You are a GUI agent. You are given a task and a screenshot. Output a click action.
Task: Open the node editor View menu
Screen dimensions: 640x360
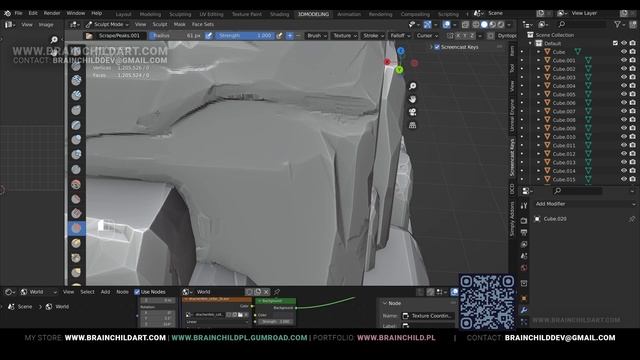click(68, 292)
